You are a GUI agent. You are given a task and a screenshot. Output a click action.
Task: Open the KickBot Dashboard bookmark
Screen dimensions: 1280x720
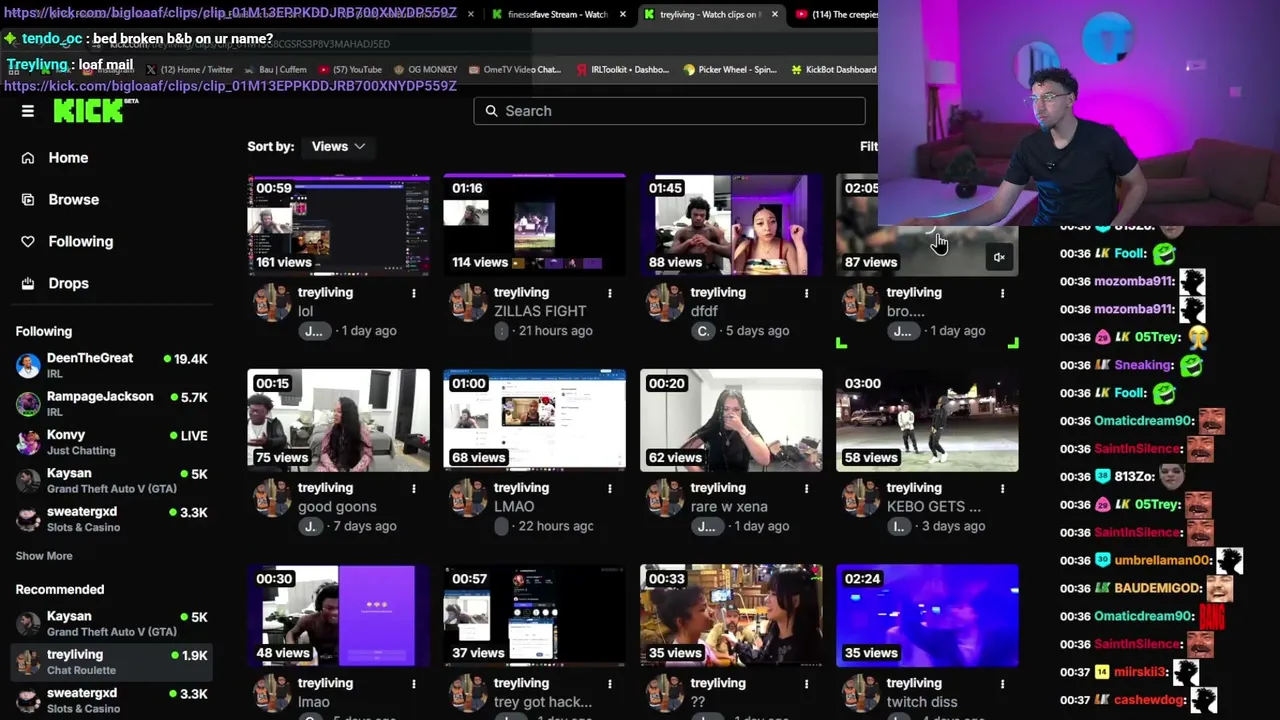click(833, 70)
